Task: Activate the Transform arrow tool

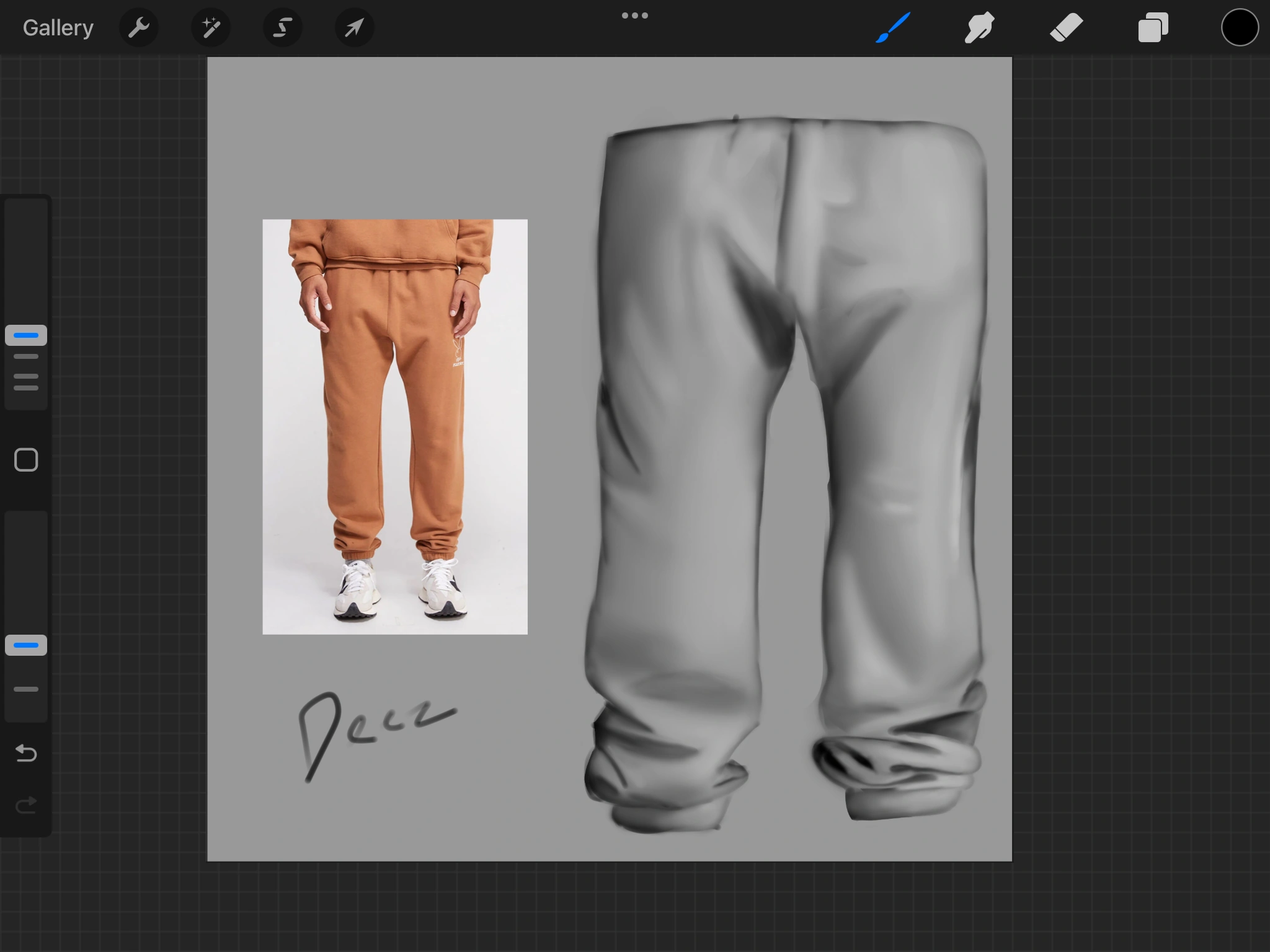Action: click(x=354, y=27)
